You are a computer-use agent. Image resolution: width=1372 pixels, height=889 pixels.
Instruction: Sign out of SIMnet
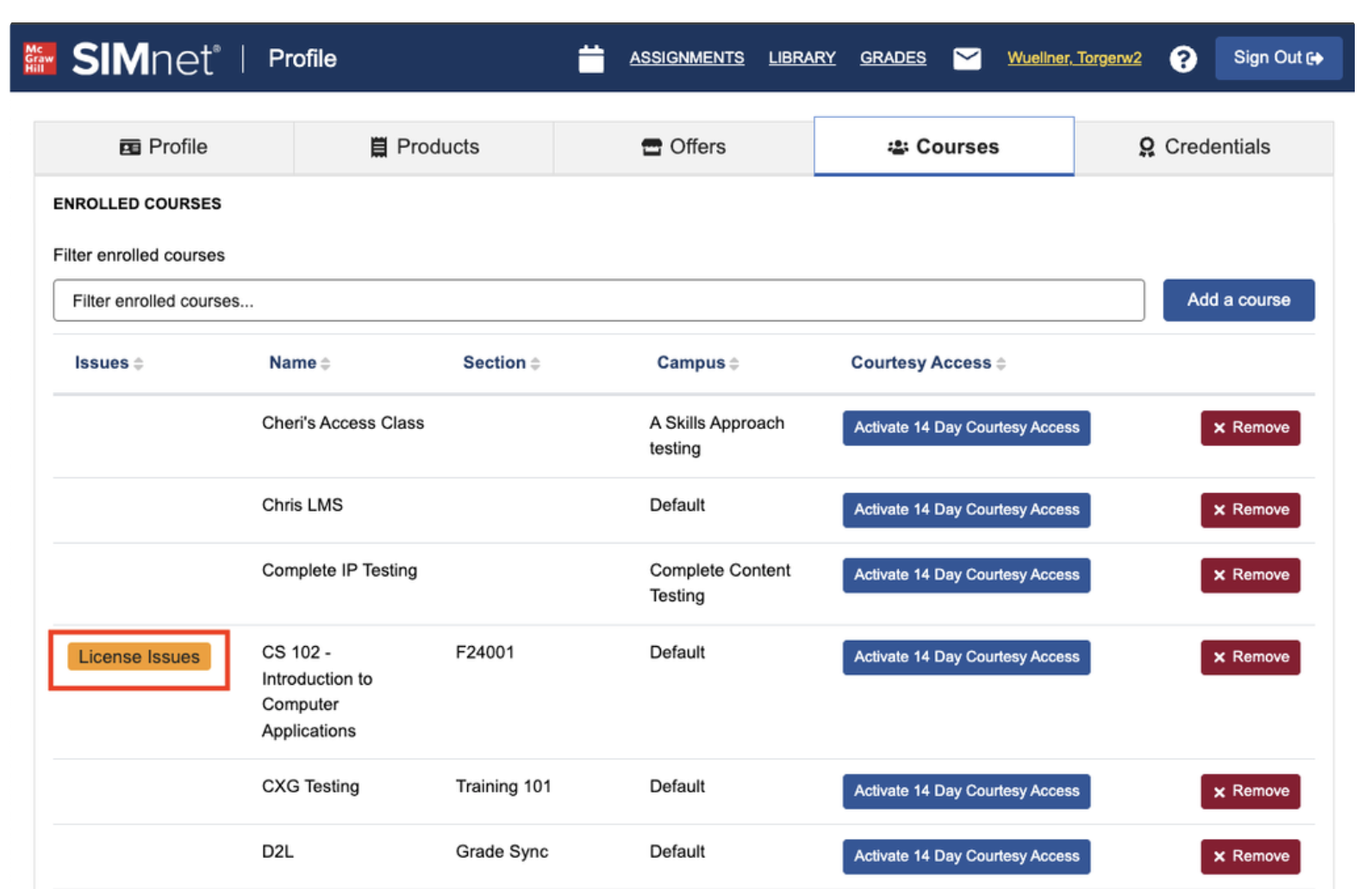[x=1277, y=58]
